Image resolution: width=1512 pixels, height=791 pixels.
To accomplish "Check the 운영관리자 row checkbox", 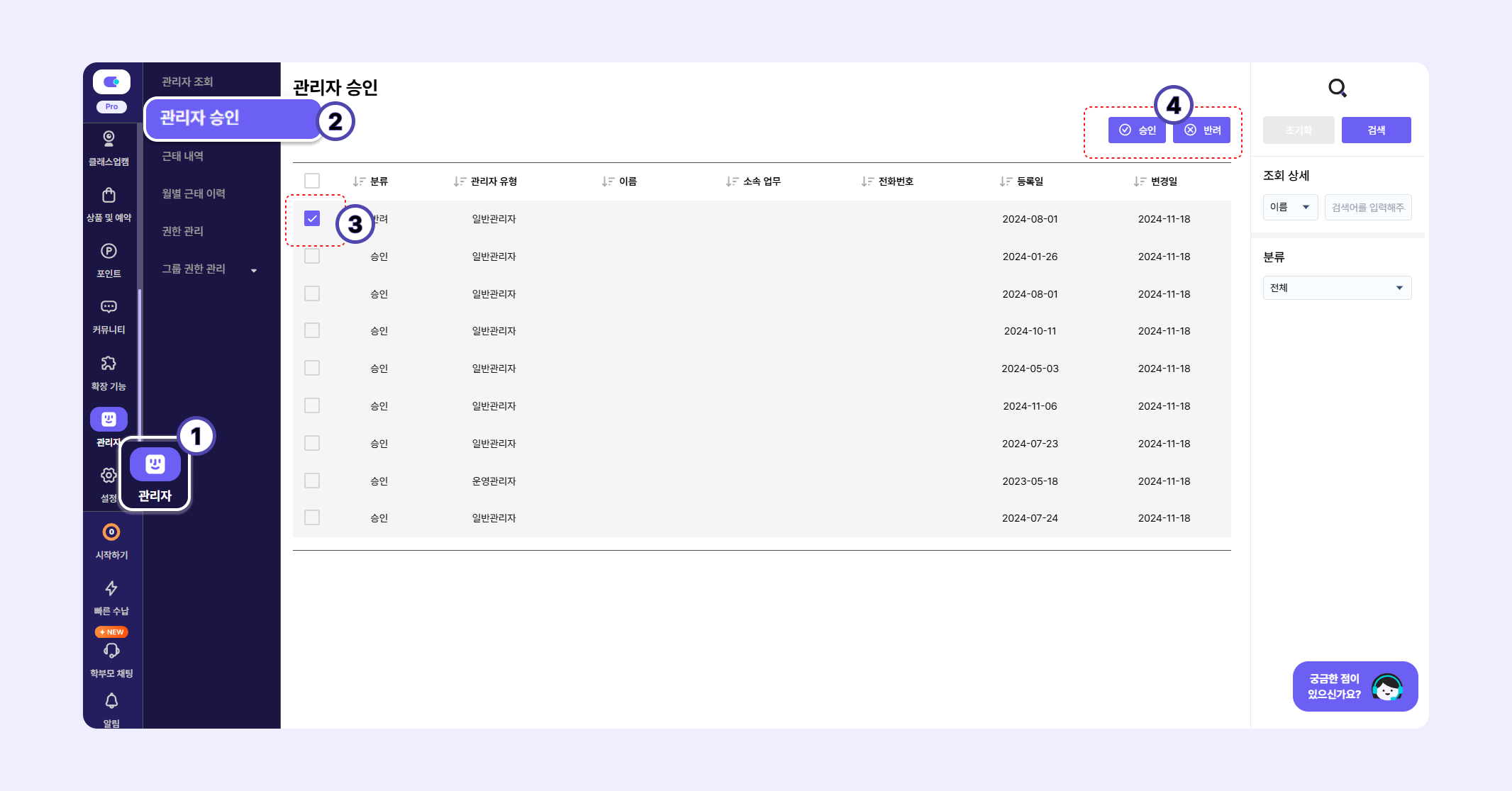I will pyautogui.click(x=312, y=481).
